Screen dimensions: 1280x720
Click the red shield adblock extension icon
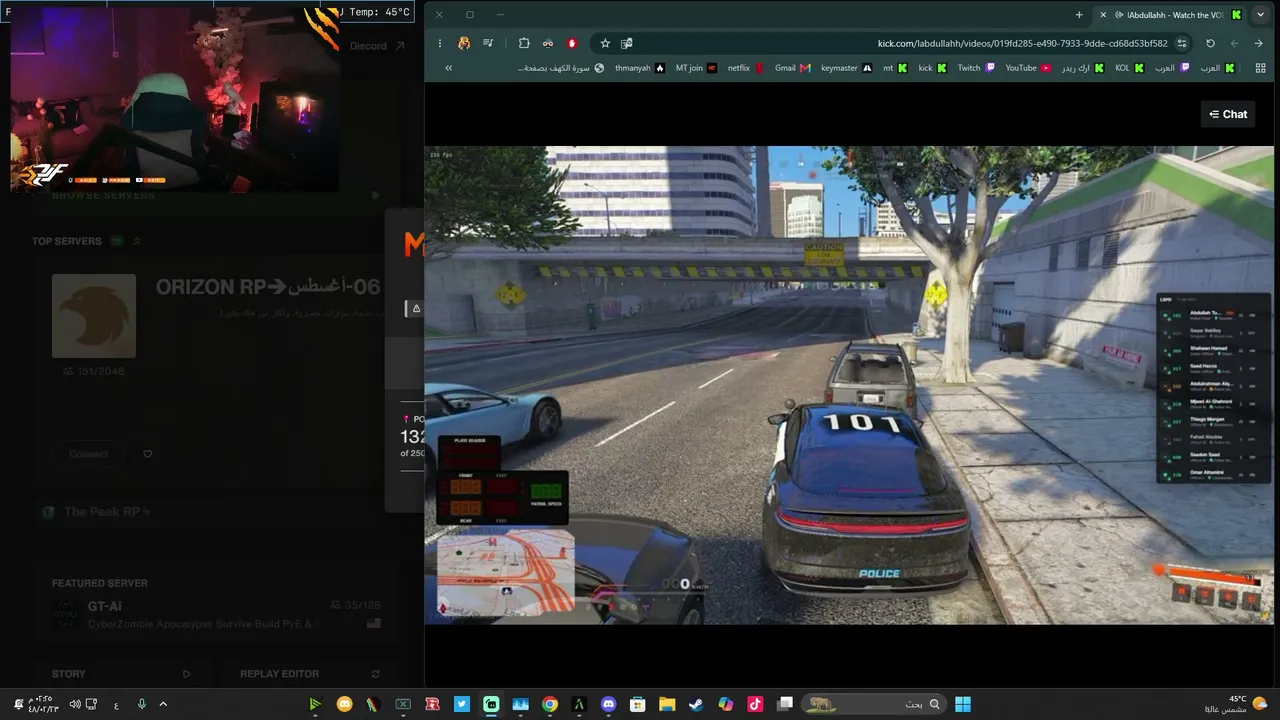(572, 43)
